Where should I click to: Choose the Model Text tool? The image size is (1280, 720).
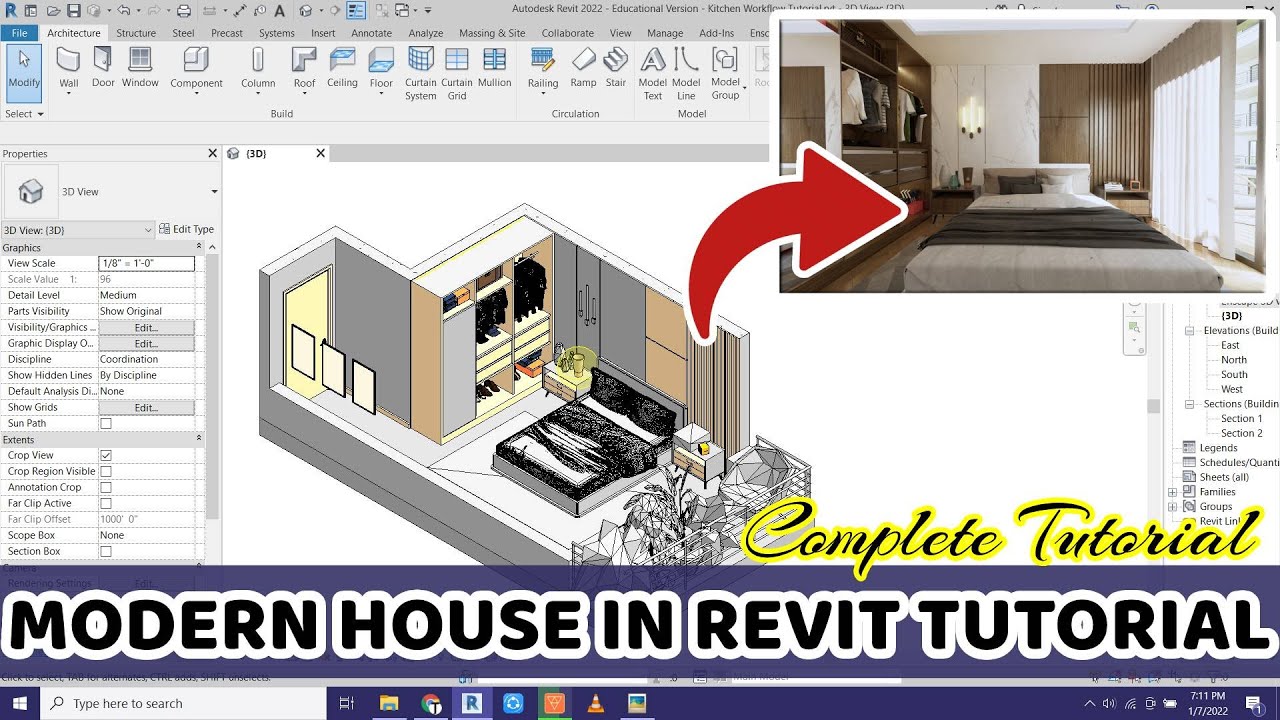click(x=652, y=74)
